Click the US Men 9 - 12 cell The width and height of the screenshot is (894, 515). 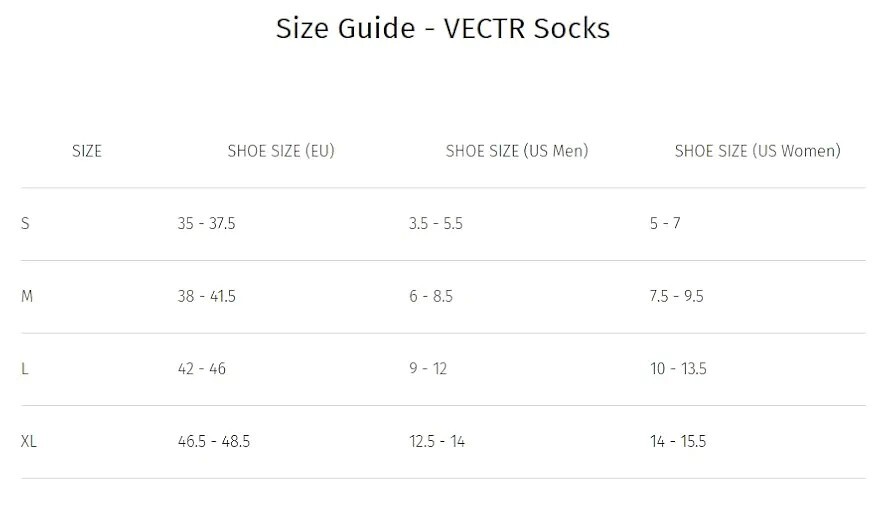pos(428,369)
